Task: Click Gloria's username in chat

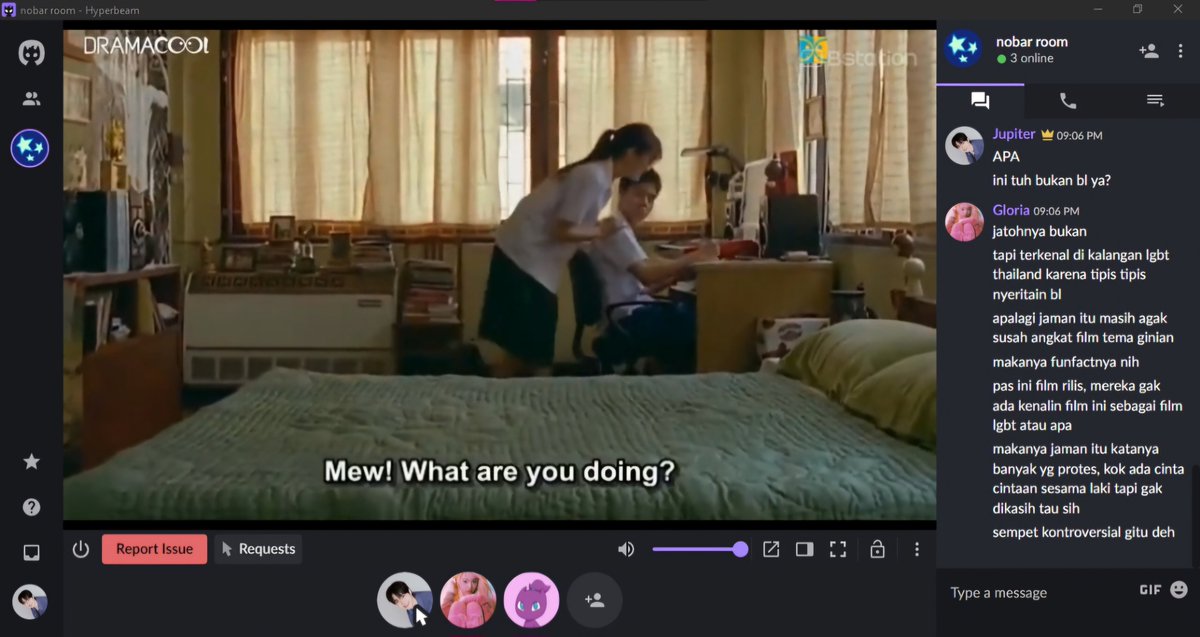Action: pyautogui.click(x=1011, y=211)
